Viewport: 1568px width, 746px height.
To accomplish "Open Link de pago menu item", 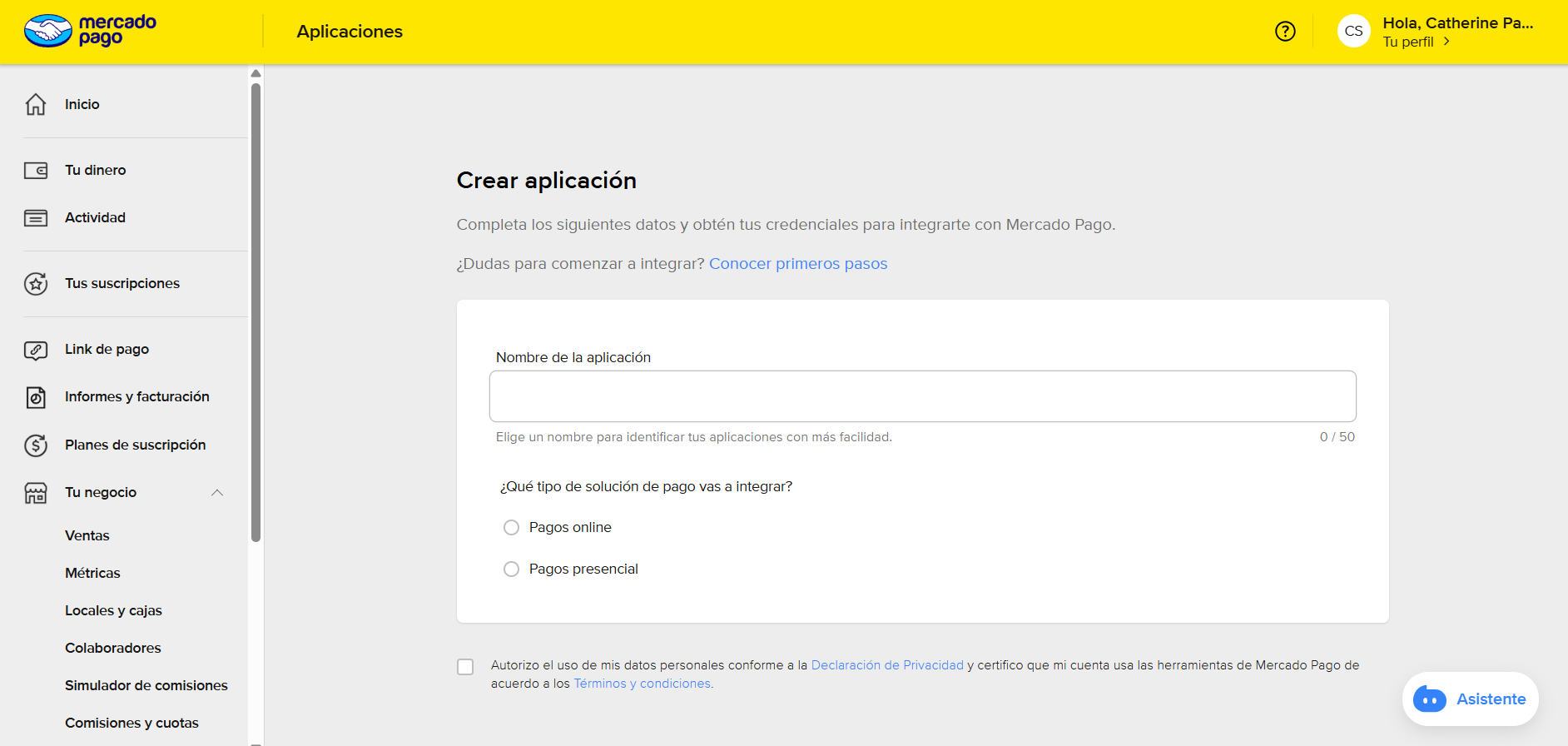I will click(107, 349).
